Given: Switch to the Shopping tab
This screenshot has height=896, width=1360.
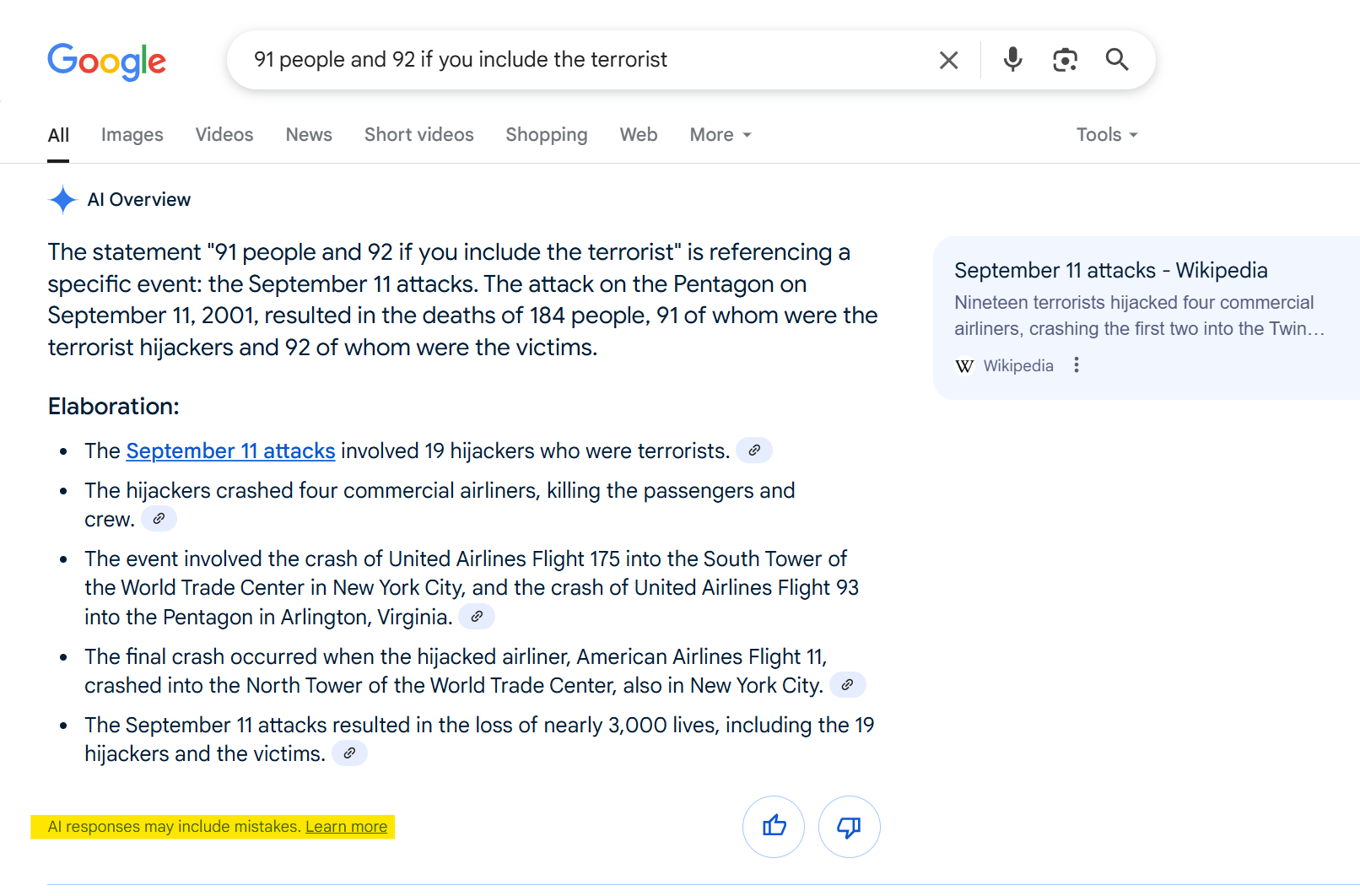Looking at the screenshot, I should click(547, 135).
